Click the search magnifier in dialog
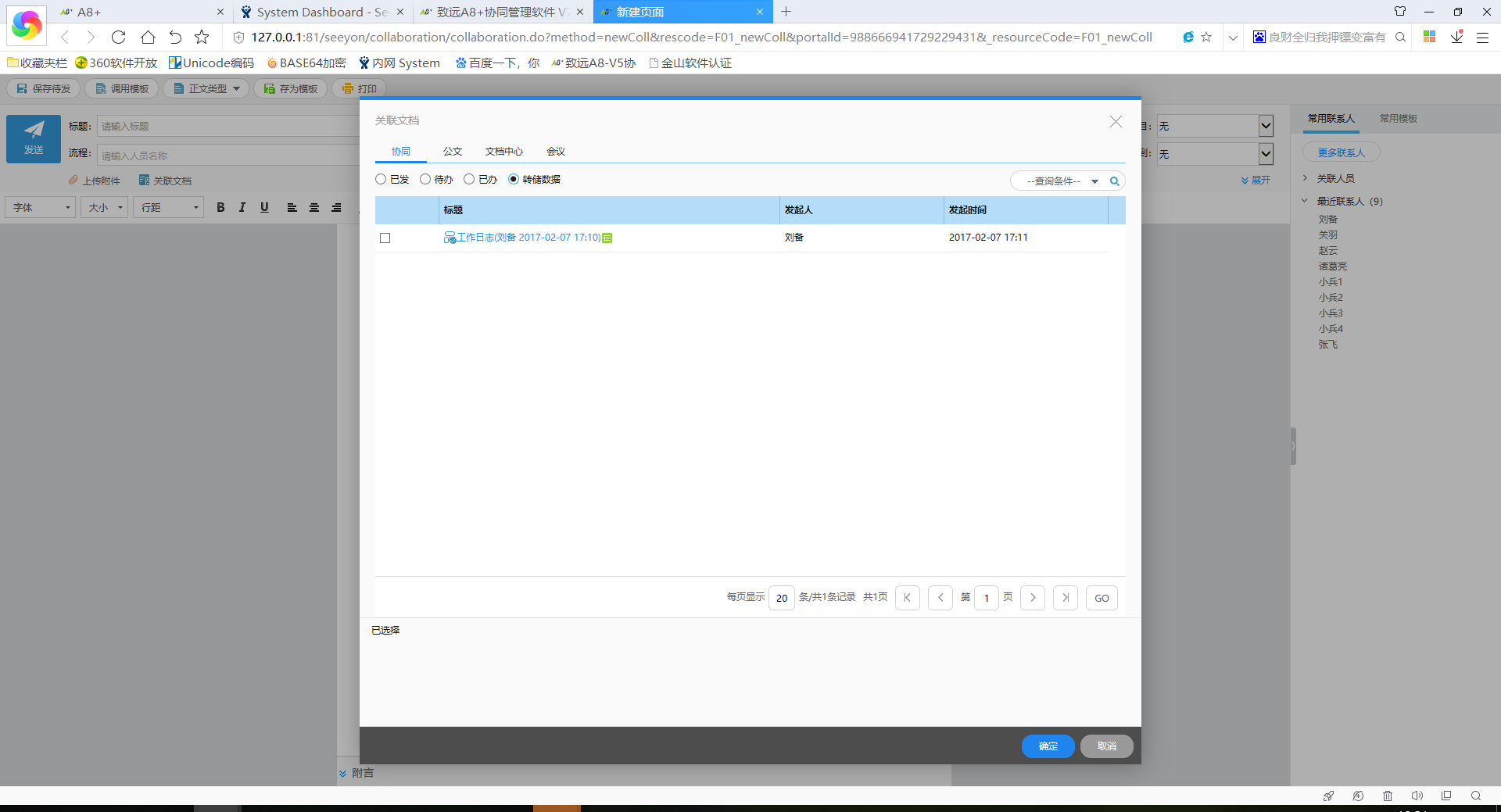The height and width of the screenshot is (812, 1501). 1115,181
